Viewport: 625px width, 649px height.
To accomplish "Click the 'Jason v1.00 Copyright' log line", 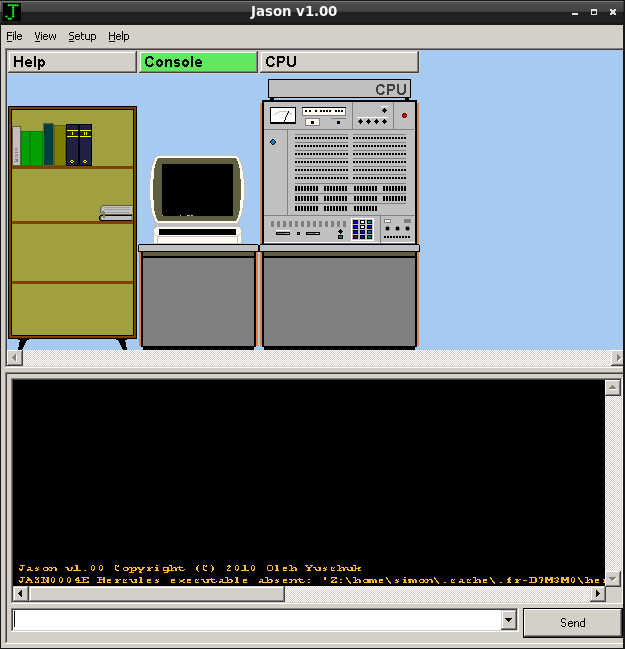I will coord(190,568).
